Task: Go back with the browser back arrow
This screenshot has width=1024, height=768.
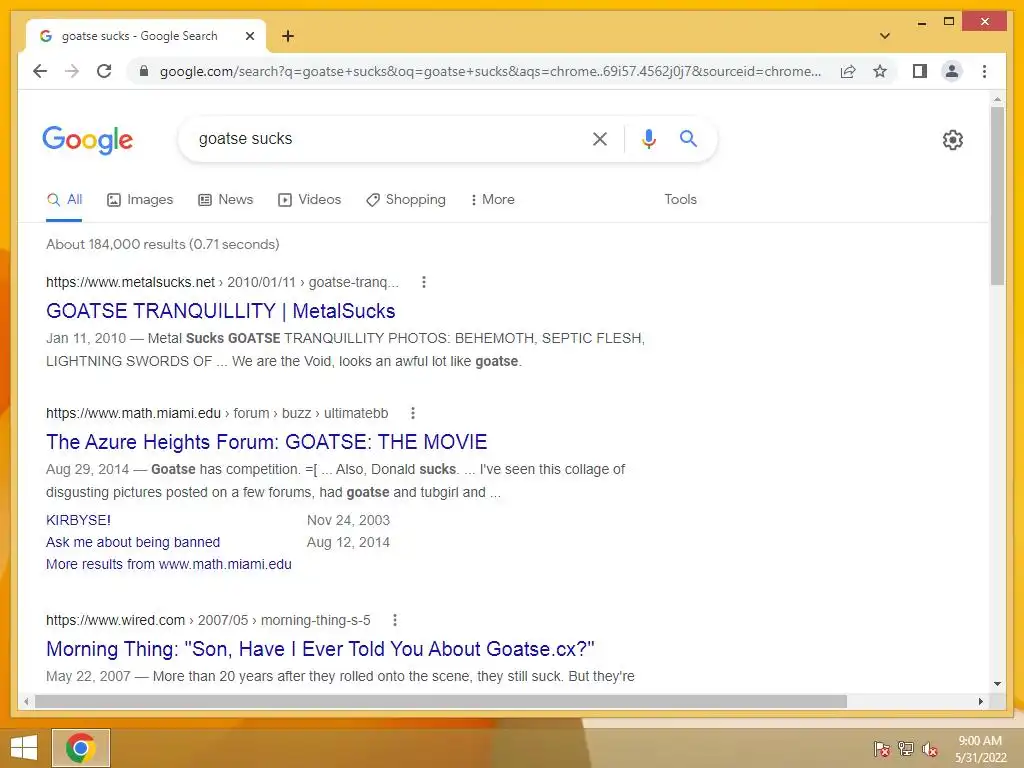Action: click(x=40, y=71)
